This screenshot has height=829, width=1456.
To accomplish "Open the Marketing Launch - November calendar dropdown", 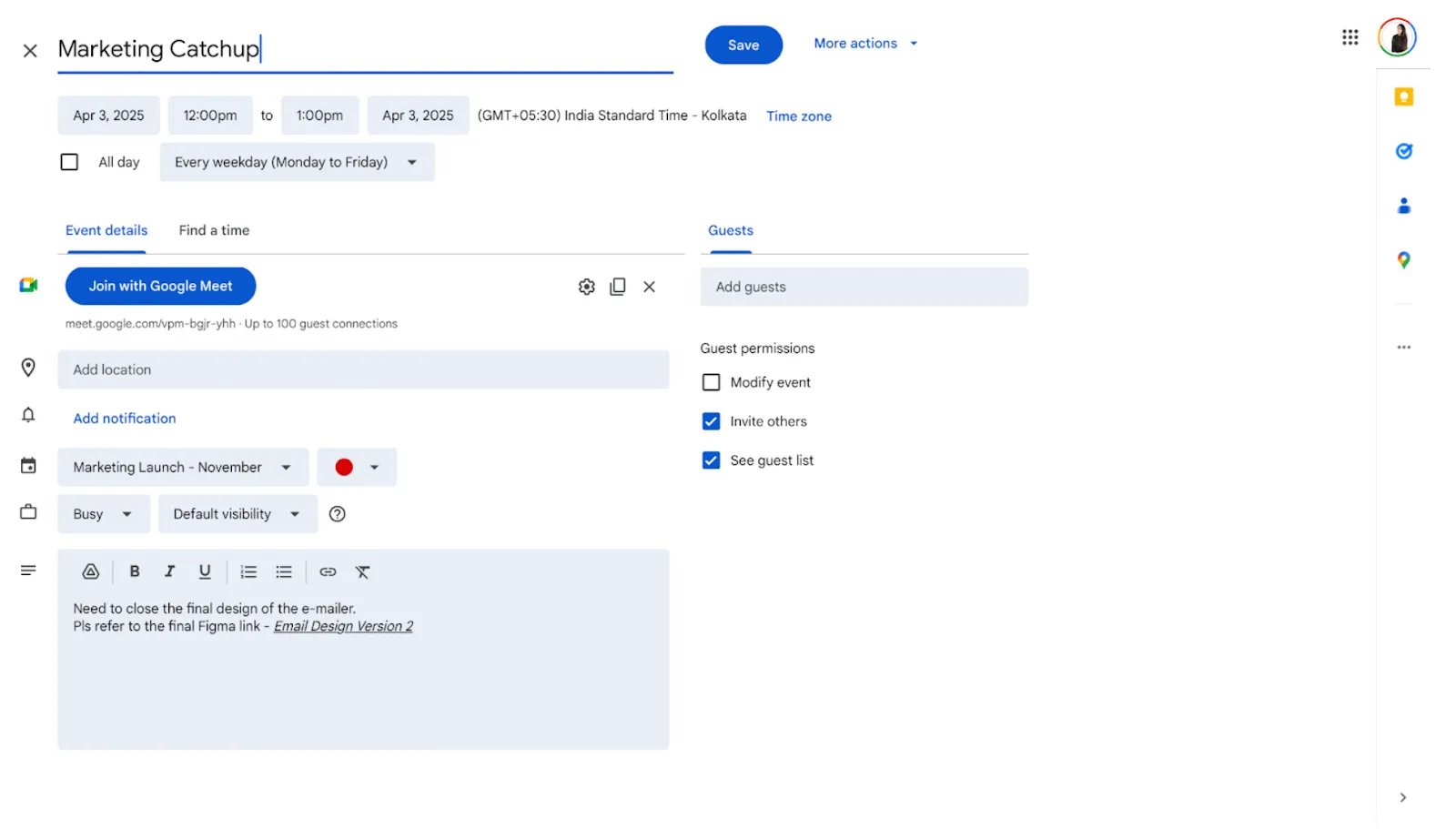I will (183, 467).
